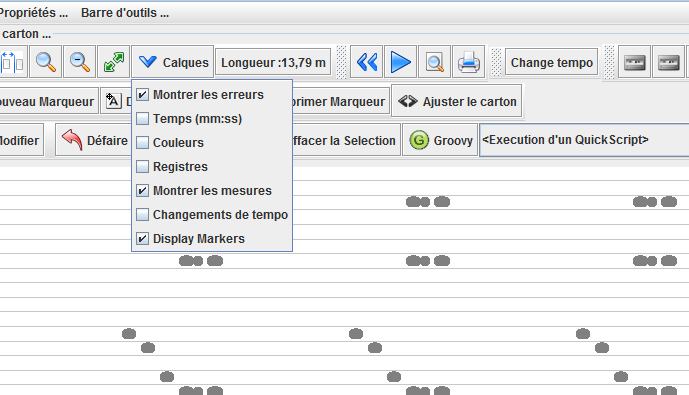Open the Propriétés menu
This screenshot has height=395, width=689.
click(x=33, y=13)
